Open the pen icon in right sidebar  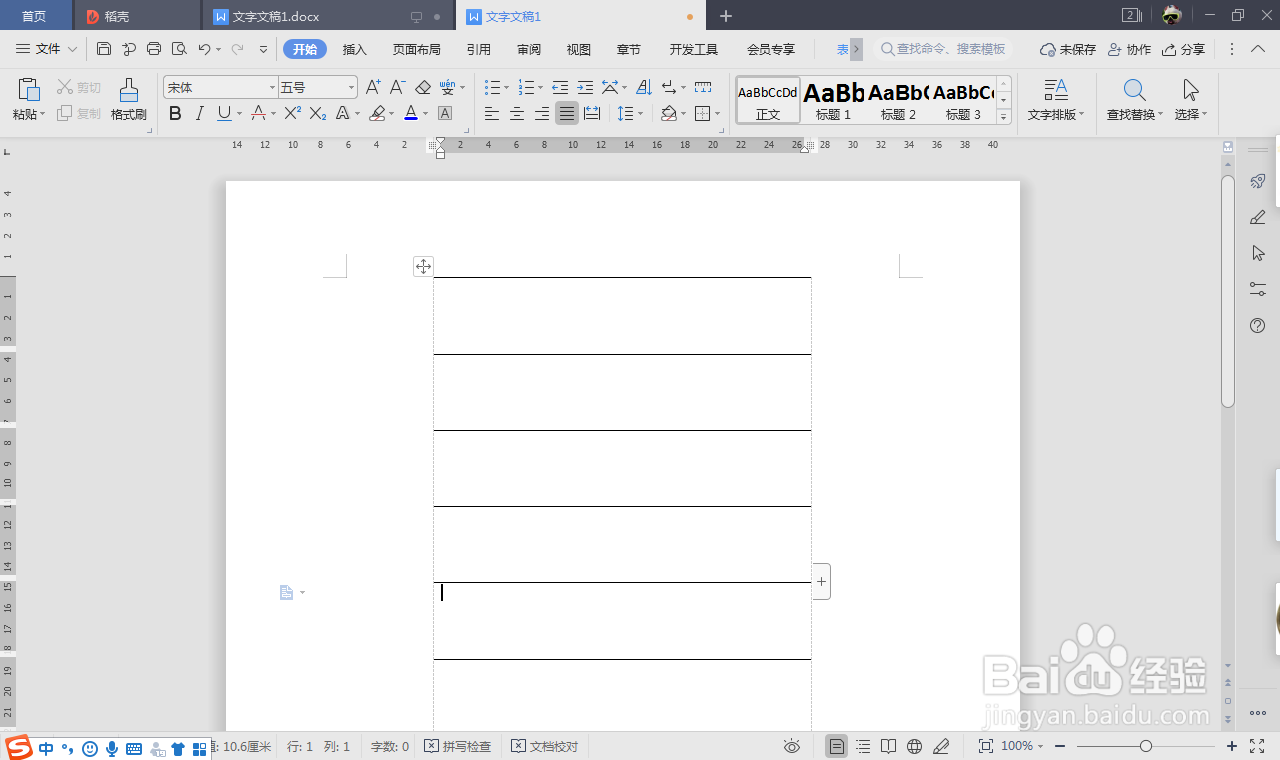[x=1258, y=217]
